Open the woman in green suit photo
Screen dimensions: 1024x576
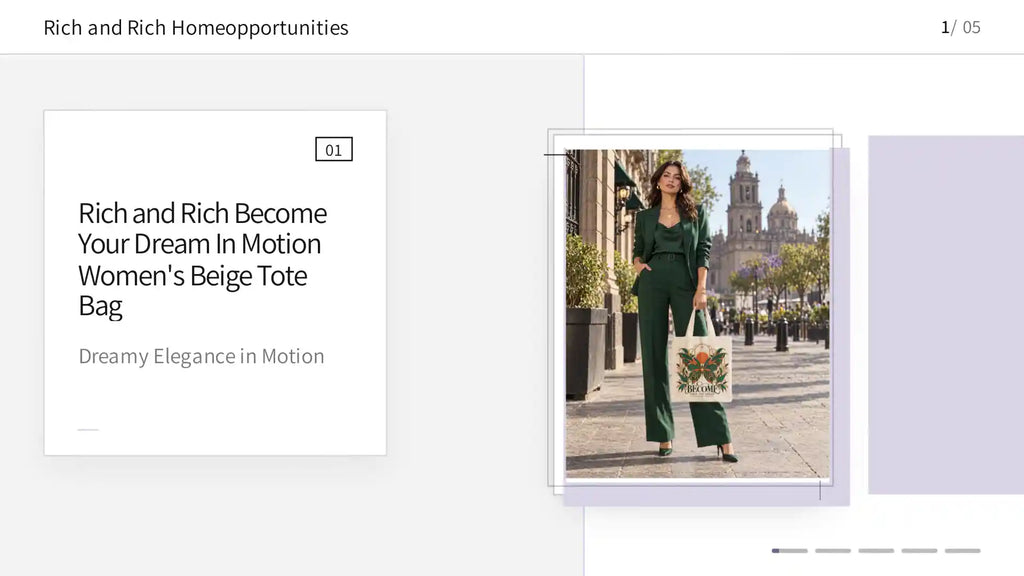[x=697, y=313]
